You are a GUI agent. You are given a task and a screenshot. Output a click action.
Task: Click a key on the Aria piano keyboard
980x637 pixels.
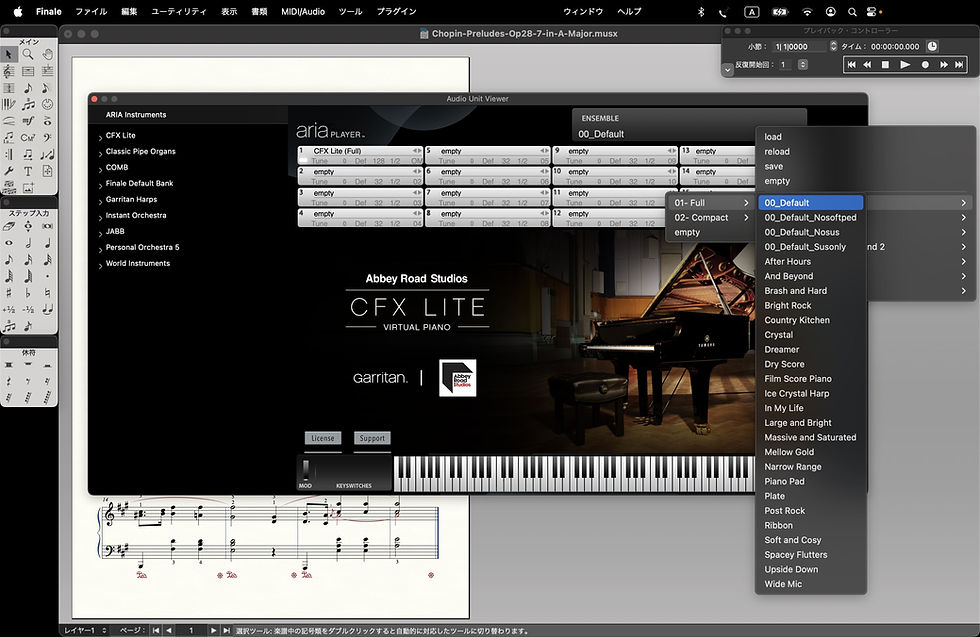574,474
